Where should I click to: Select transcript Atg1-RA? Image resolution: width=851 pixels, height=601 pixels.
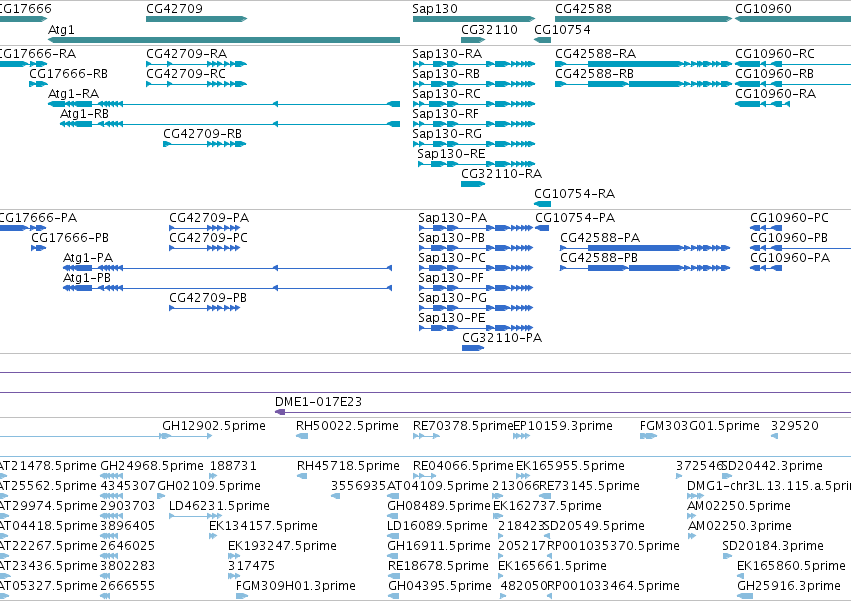click(224, 104)
